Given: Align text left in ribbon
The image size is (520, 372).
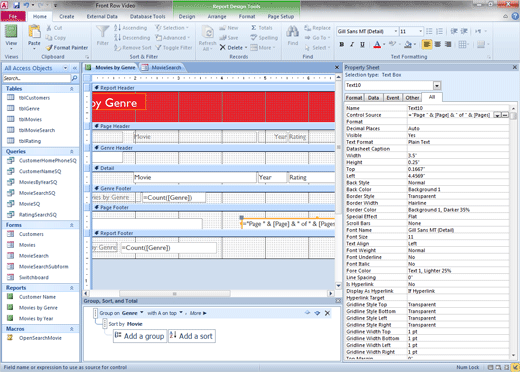Looking at the screenshot, I should [427, 44].
